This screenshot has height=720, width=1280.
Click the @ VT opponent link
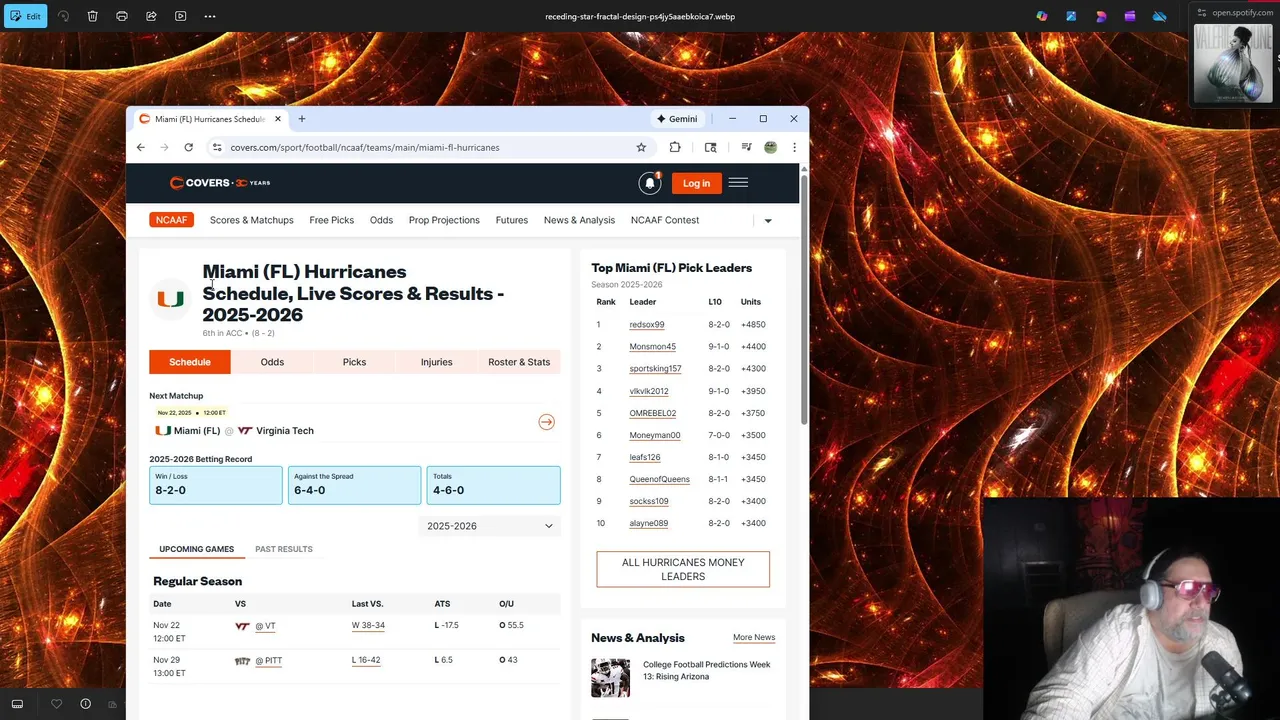click(265, 626)
